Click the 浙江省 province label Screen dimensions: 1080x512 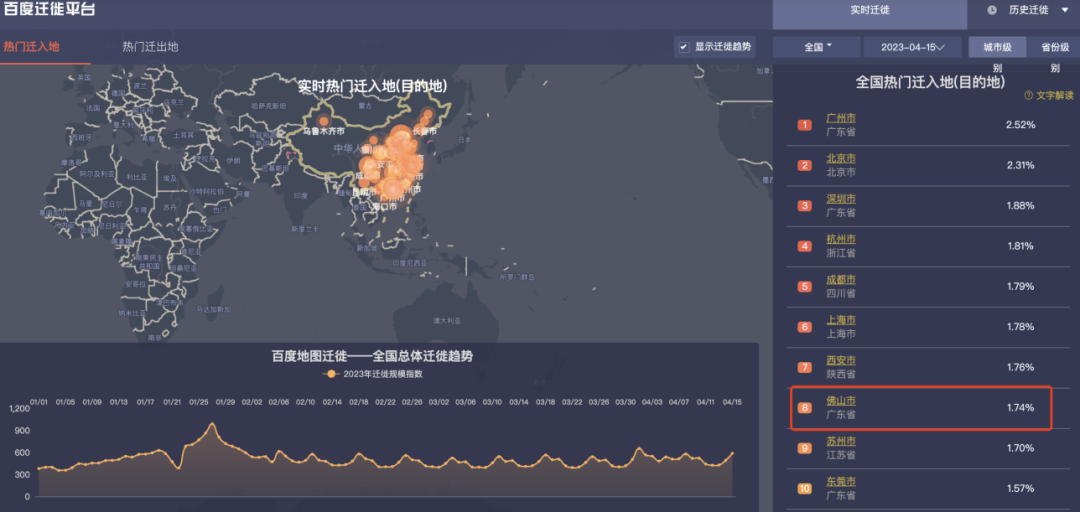pyautogui.click(x=841, y=254)
